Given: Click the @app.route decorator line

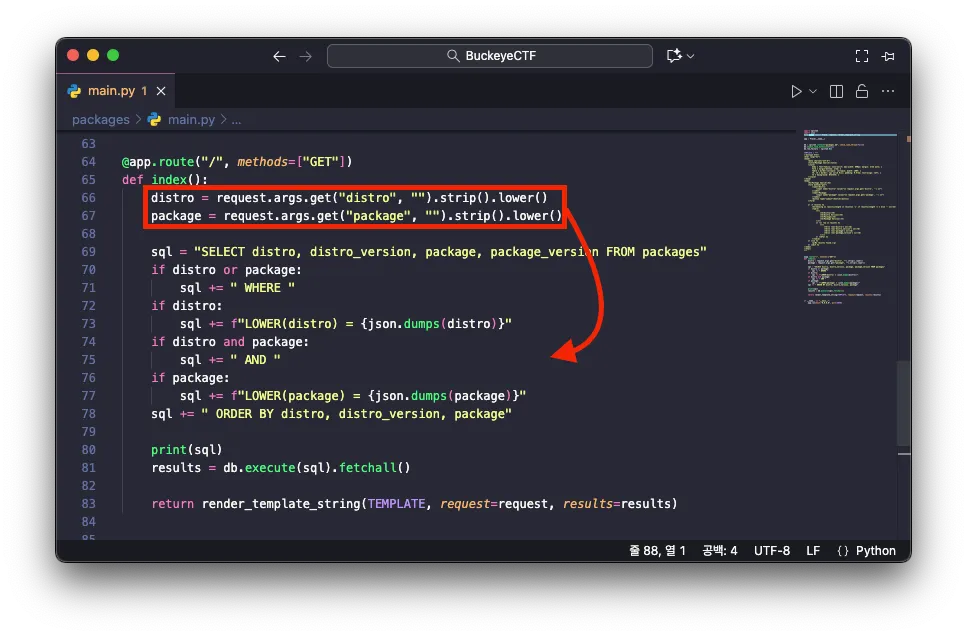Looking at the screenshot, I should tap(237, 162).
